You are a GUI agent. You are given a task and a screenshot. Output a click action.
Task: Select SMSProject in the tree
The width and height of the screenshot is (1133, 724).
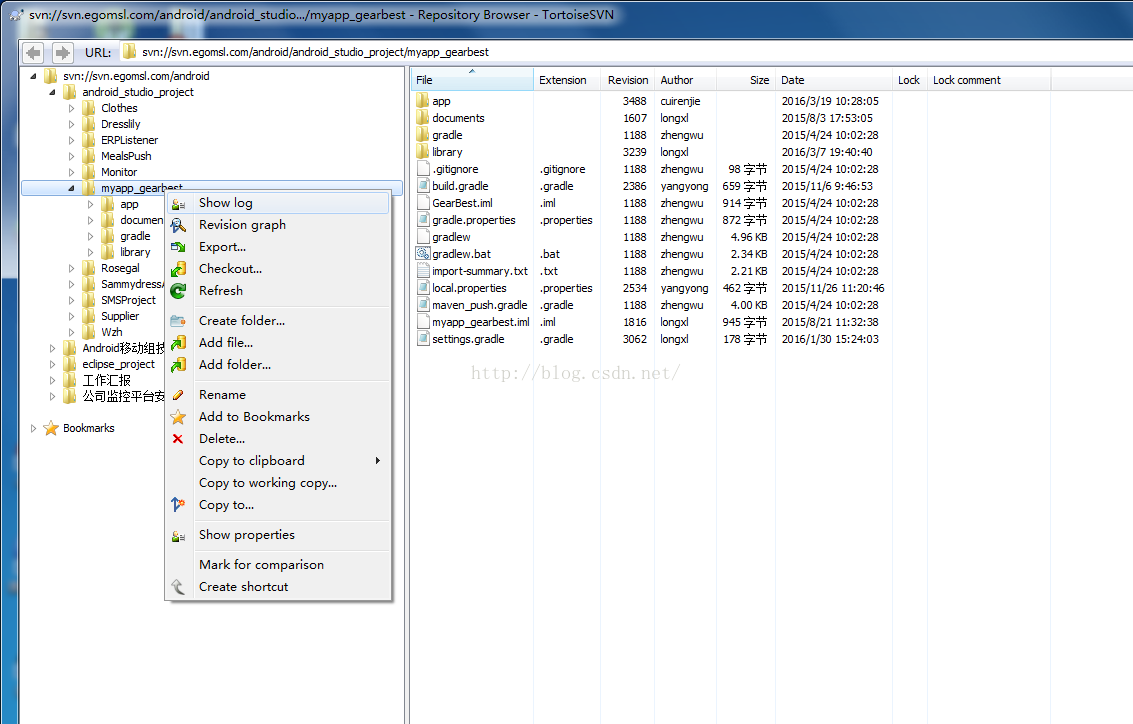(128, 300)
